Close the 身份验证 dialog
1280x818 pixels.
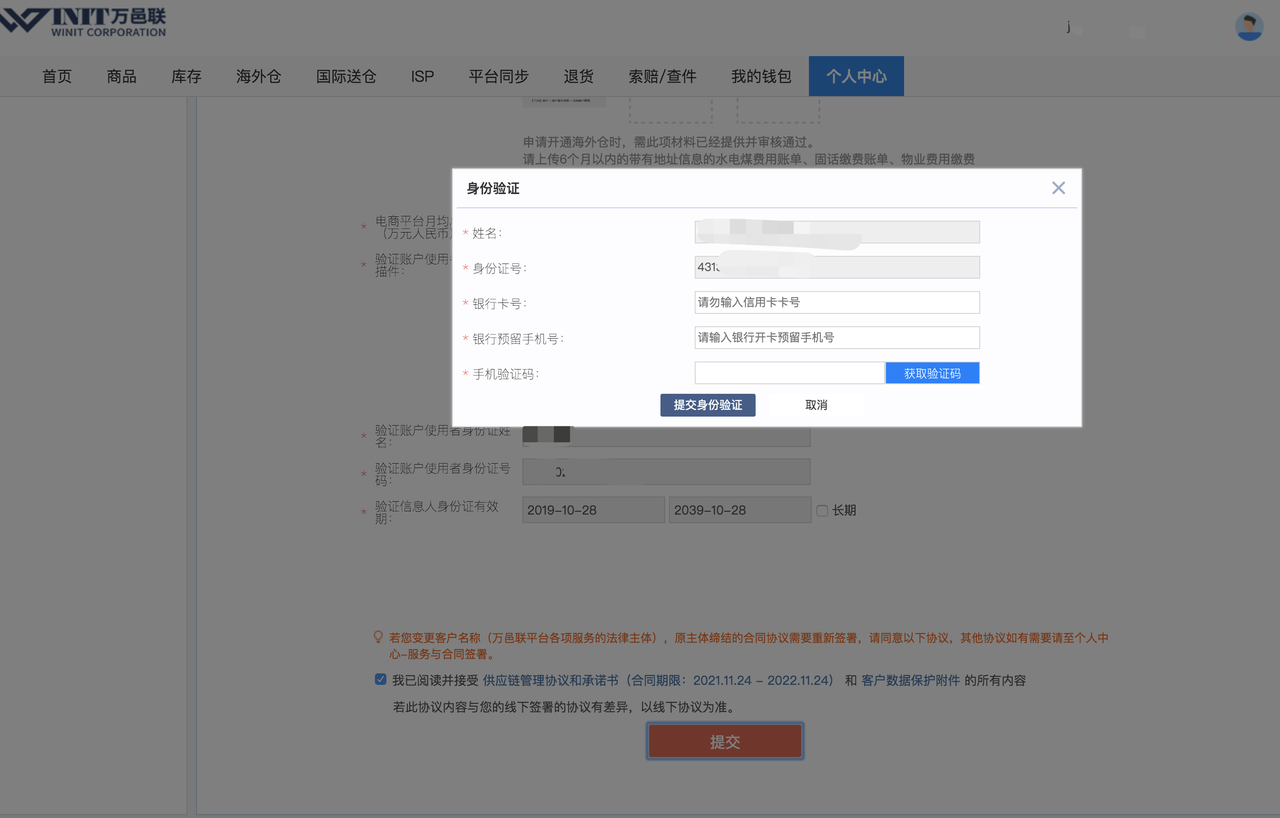pos(1059,188)
